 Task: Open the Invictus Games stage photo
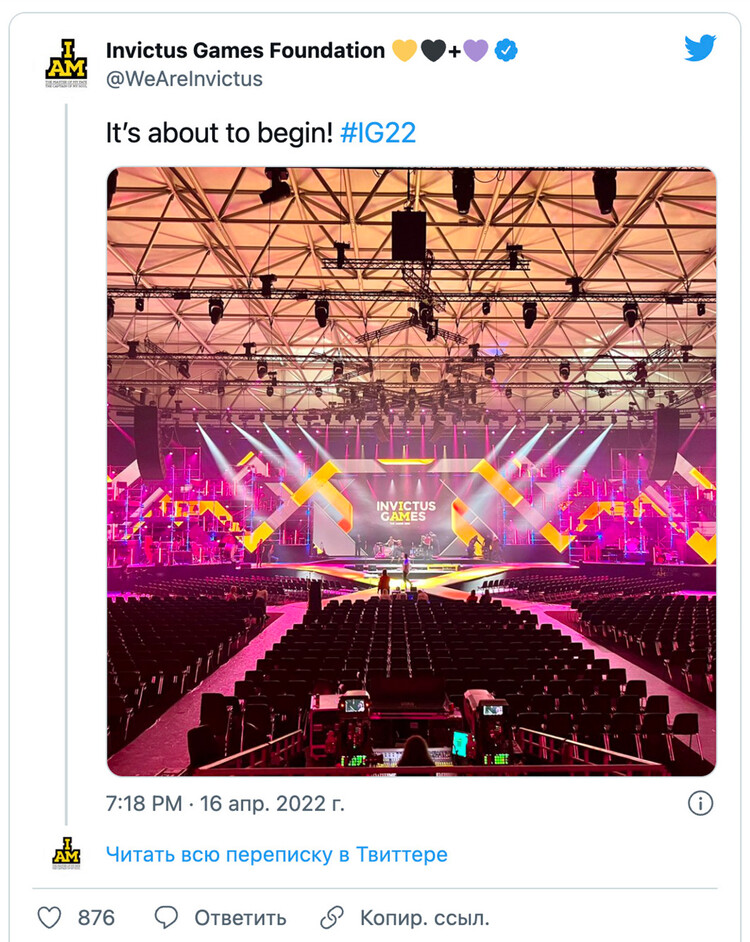tap(411, 471)
